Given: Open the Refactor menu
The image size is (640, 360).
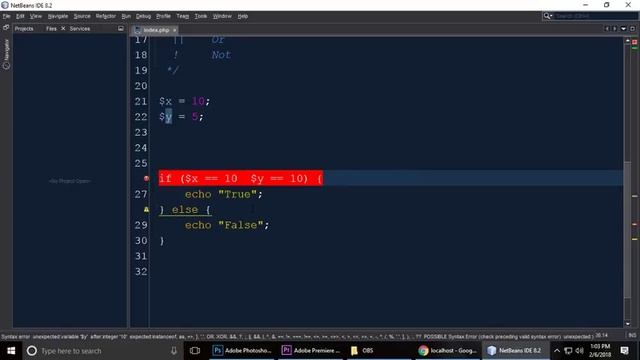Looking at the screenshot, I should pos(106,16).
